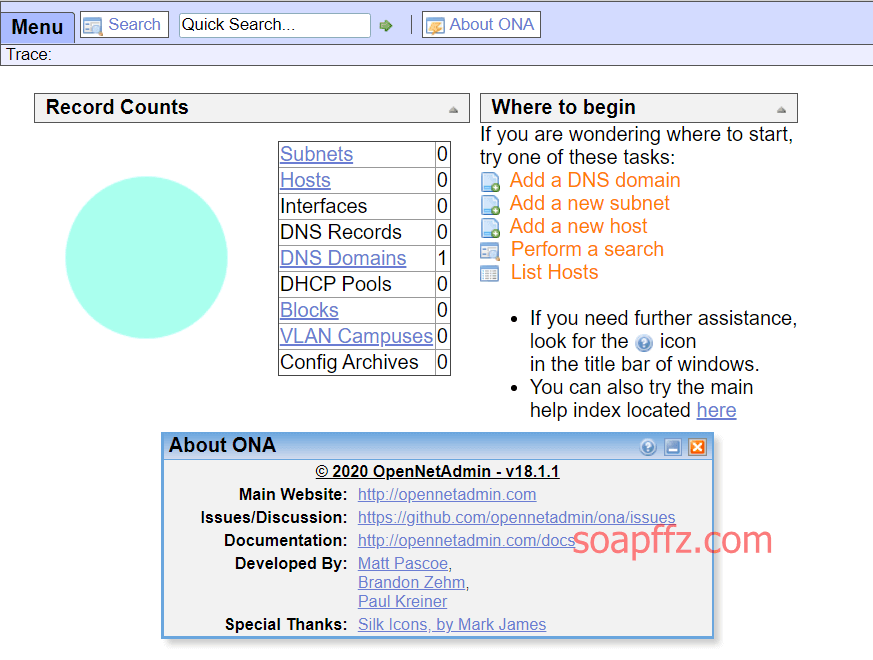Close the About ONA window
This screenshot has height=660, width=873.
pyautogui.click(x=697, y=447)
